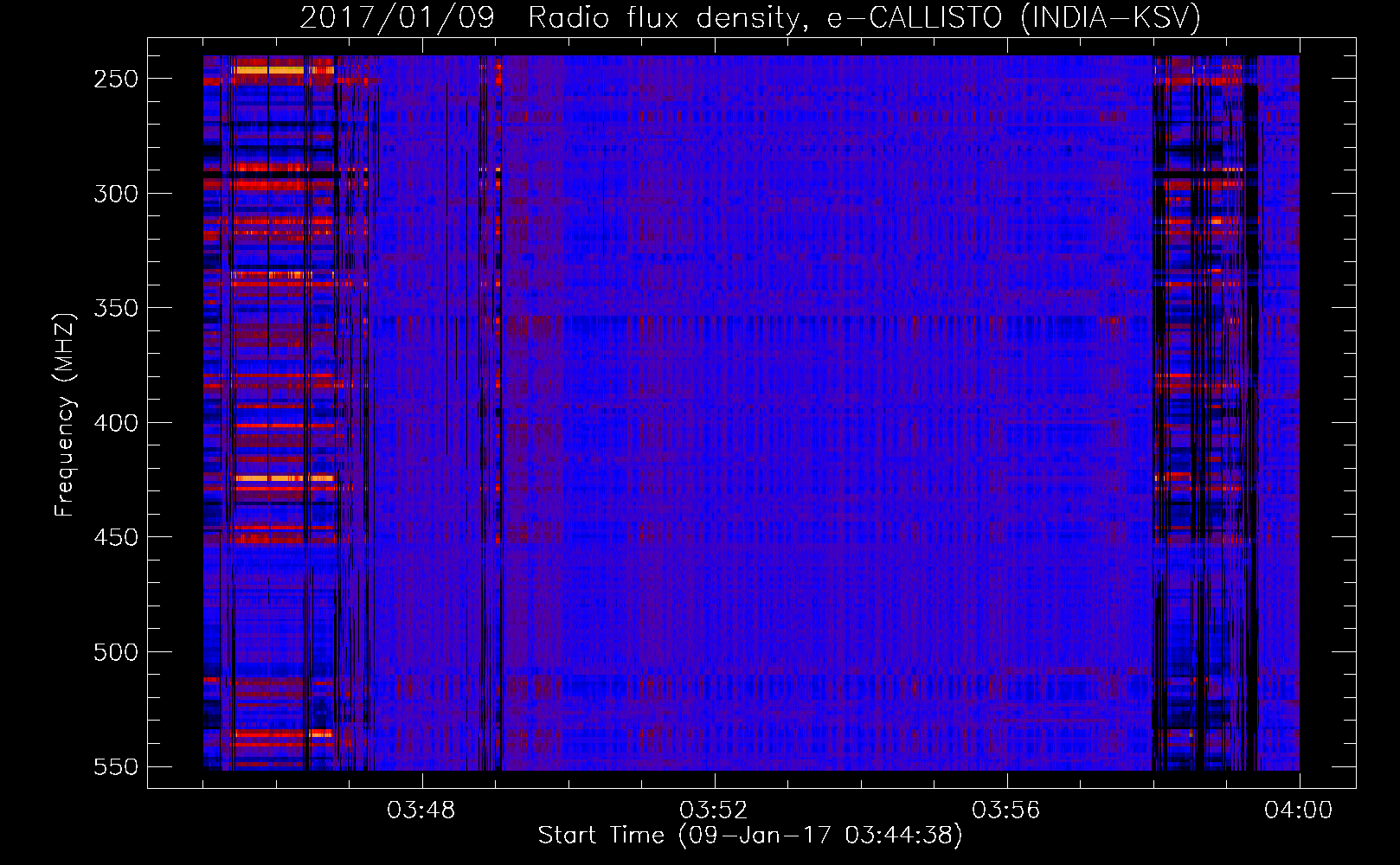
Task: Click the 500 frequency tick label
Action: pos(116,652)
